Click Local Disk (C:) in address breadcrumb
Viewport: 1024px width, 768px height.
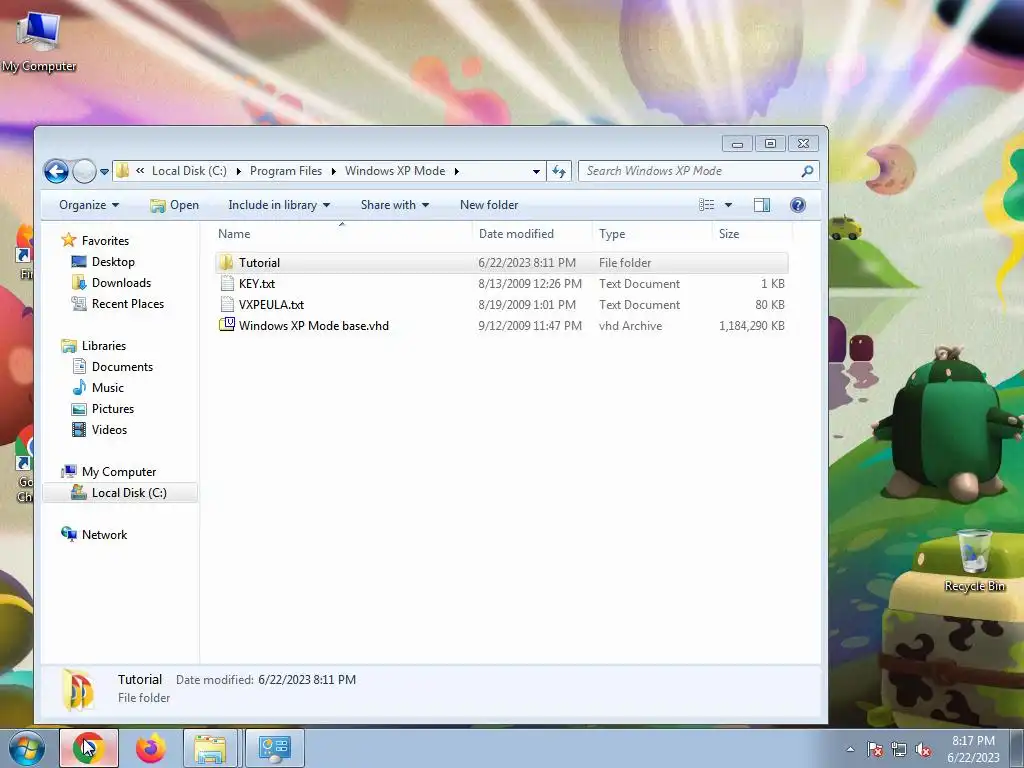[x=189, y=171]
